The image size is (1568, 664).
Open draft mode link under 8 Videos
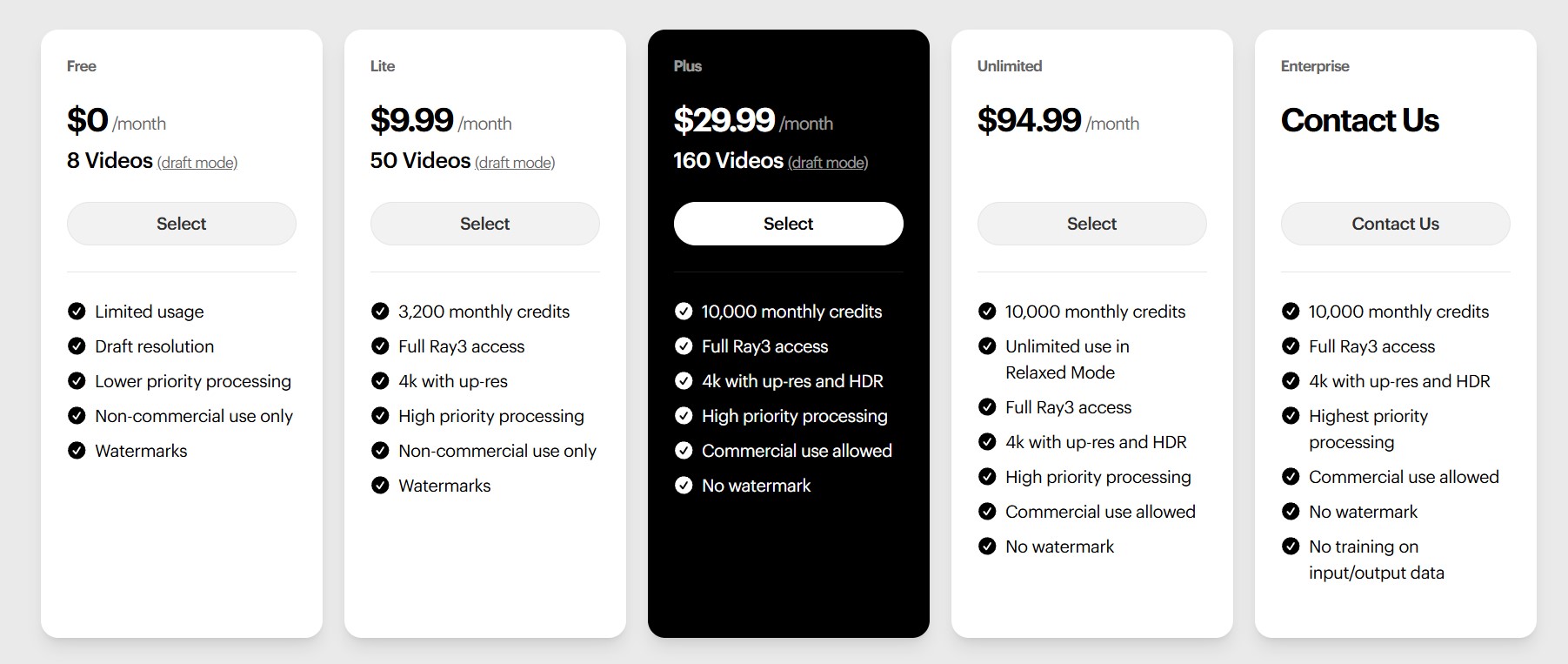(x=197, y=163)
